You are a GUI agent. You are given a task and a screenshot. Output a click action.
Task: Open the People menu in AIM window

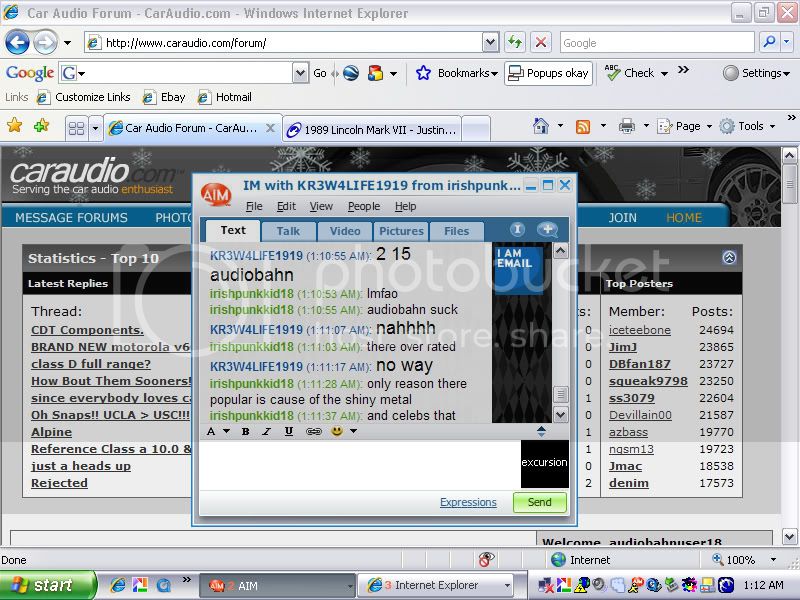(364, 206)
